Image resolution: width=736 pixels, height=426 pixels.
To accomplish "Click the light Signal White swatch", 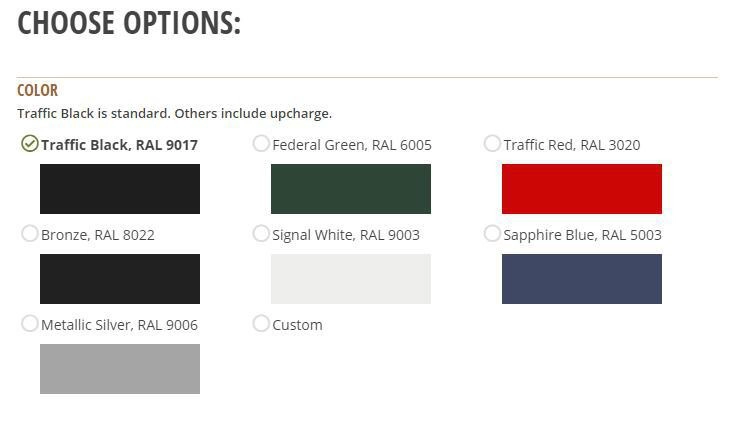I will click(x=351, y=279).
